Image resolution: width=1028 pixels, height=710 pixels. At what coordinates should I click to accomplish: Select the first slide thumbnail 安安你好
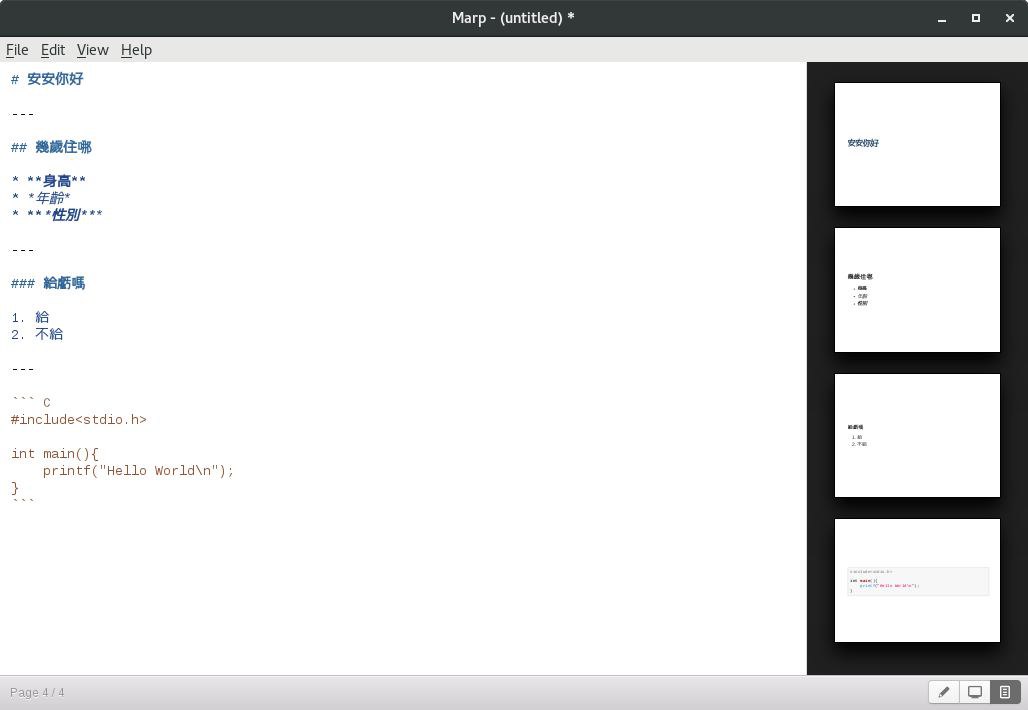917,145
